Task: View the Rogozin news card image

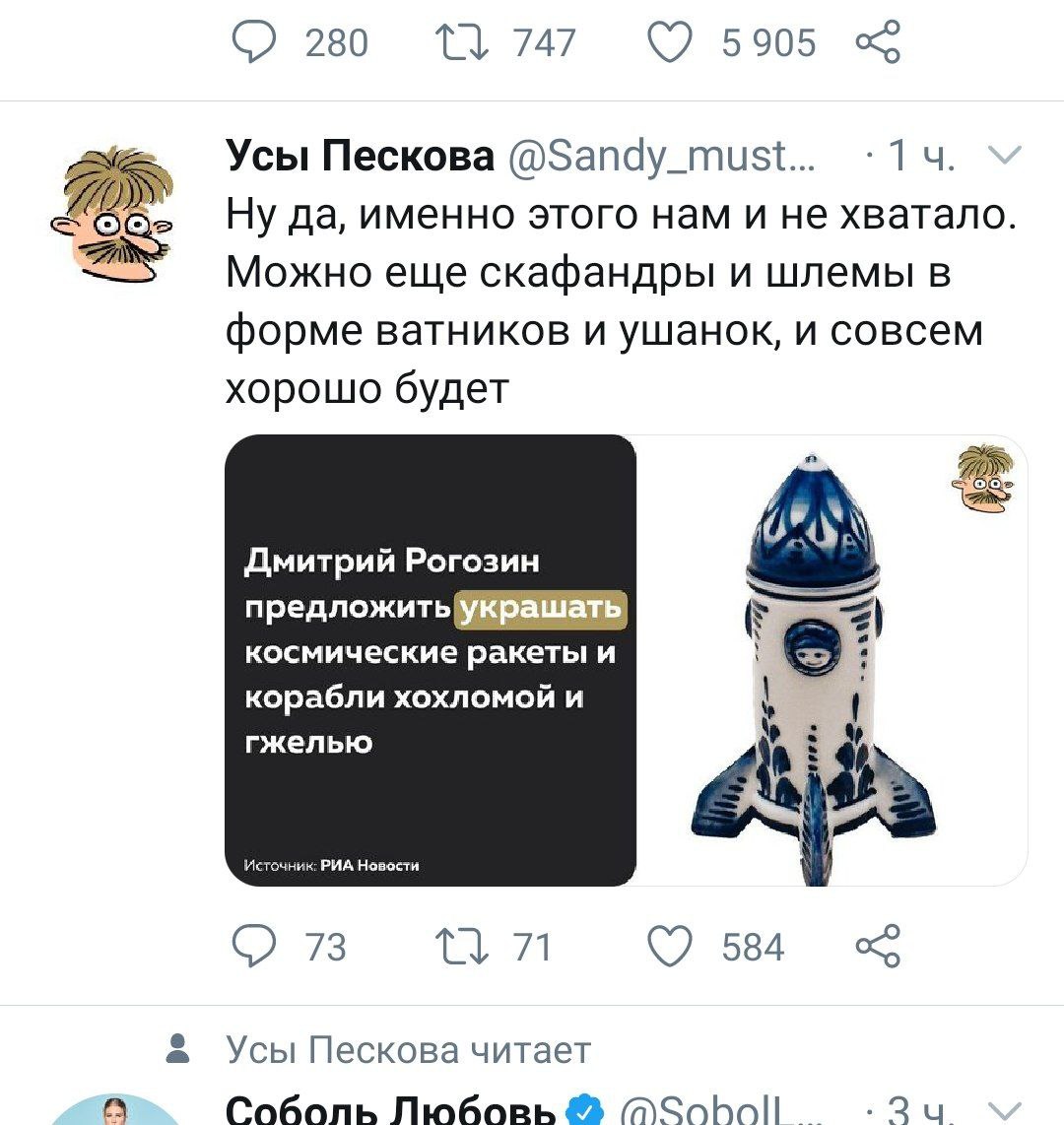Action: [x=431, y=660]
